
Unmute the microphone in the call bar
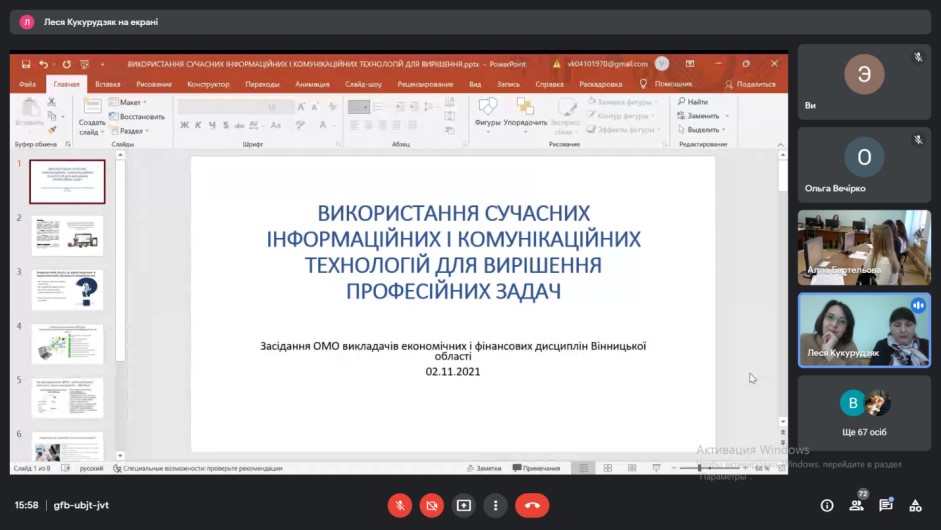point(400,506)
